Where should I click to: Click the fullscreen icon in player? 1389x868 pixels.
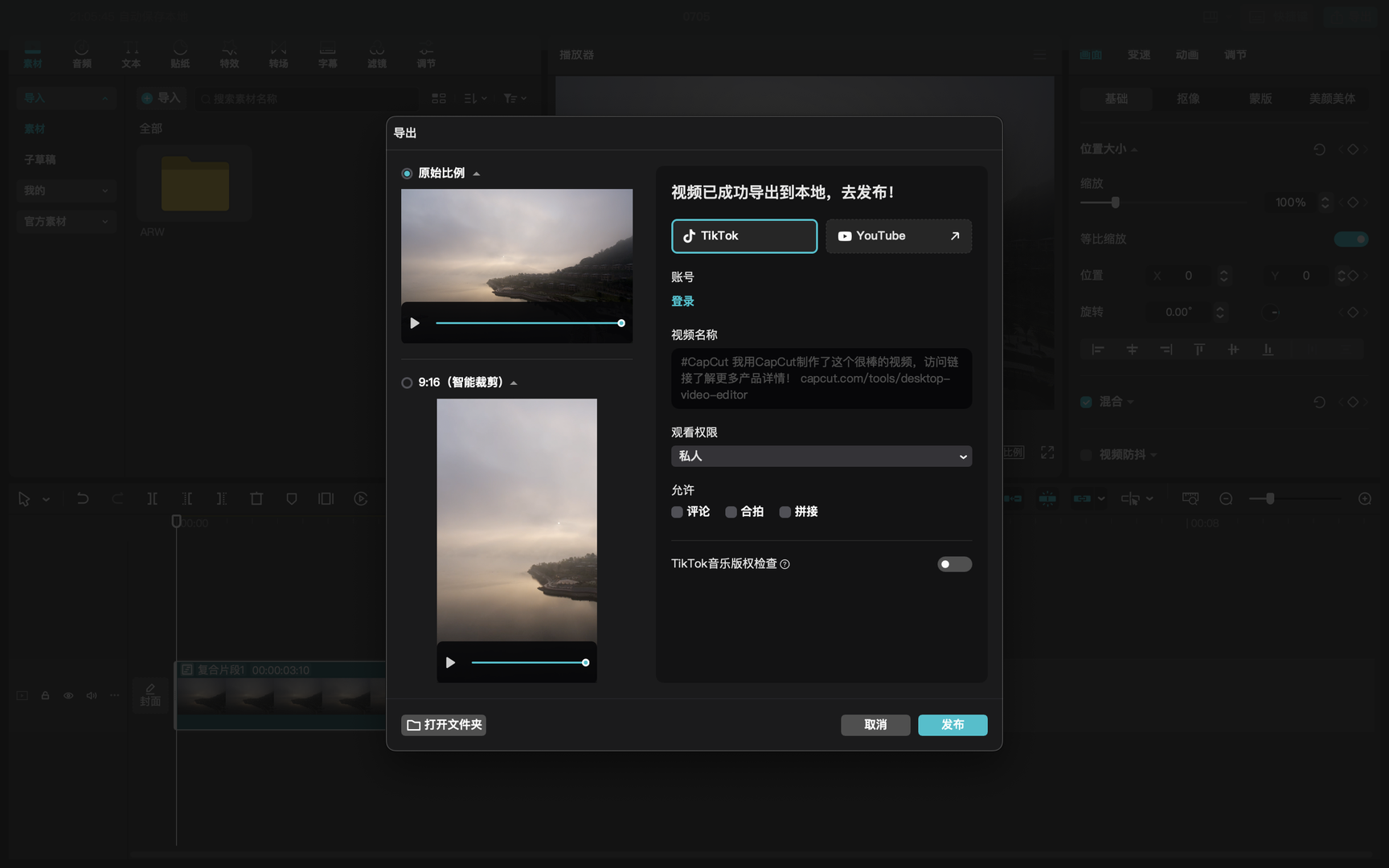tap(1047, 453)
